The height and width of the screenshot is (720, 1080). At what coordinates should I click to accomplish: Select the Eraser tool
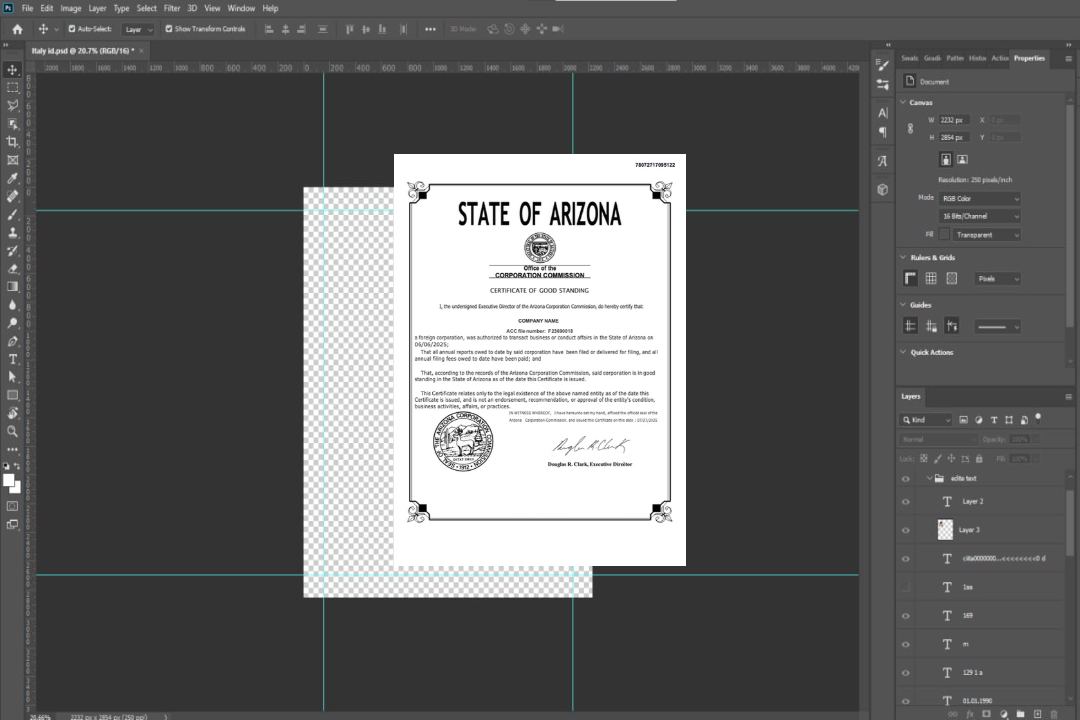[x=12, y=269]
